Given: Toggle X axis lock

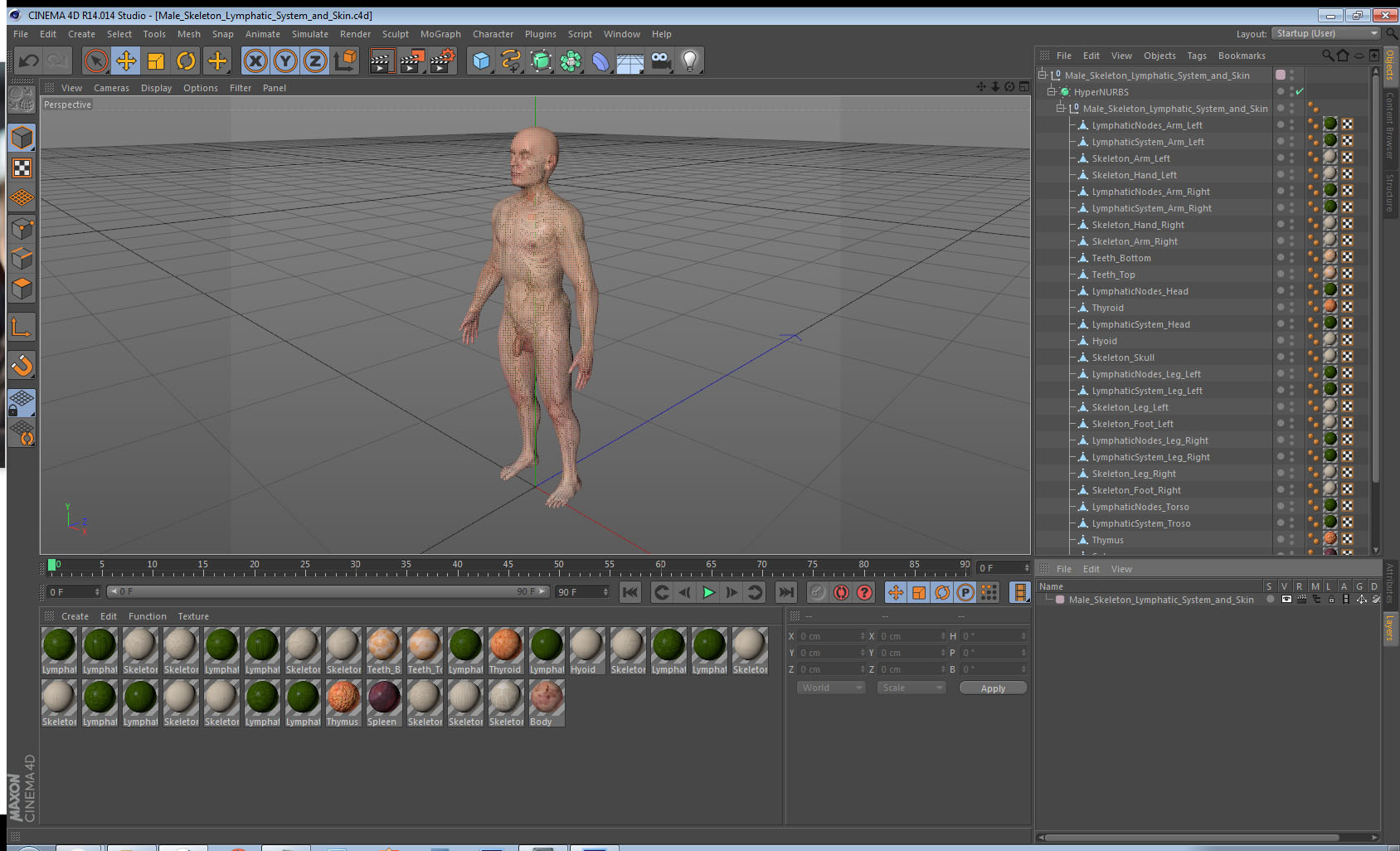Looking at the screenshot, I should pyautogui.click(x=255, y=61).
